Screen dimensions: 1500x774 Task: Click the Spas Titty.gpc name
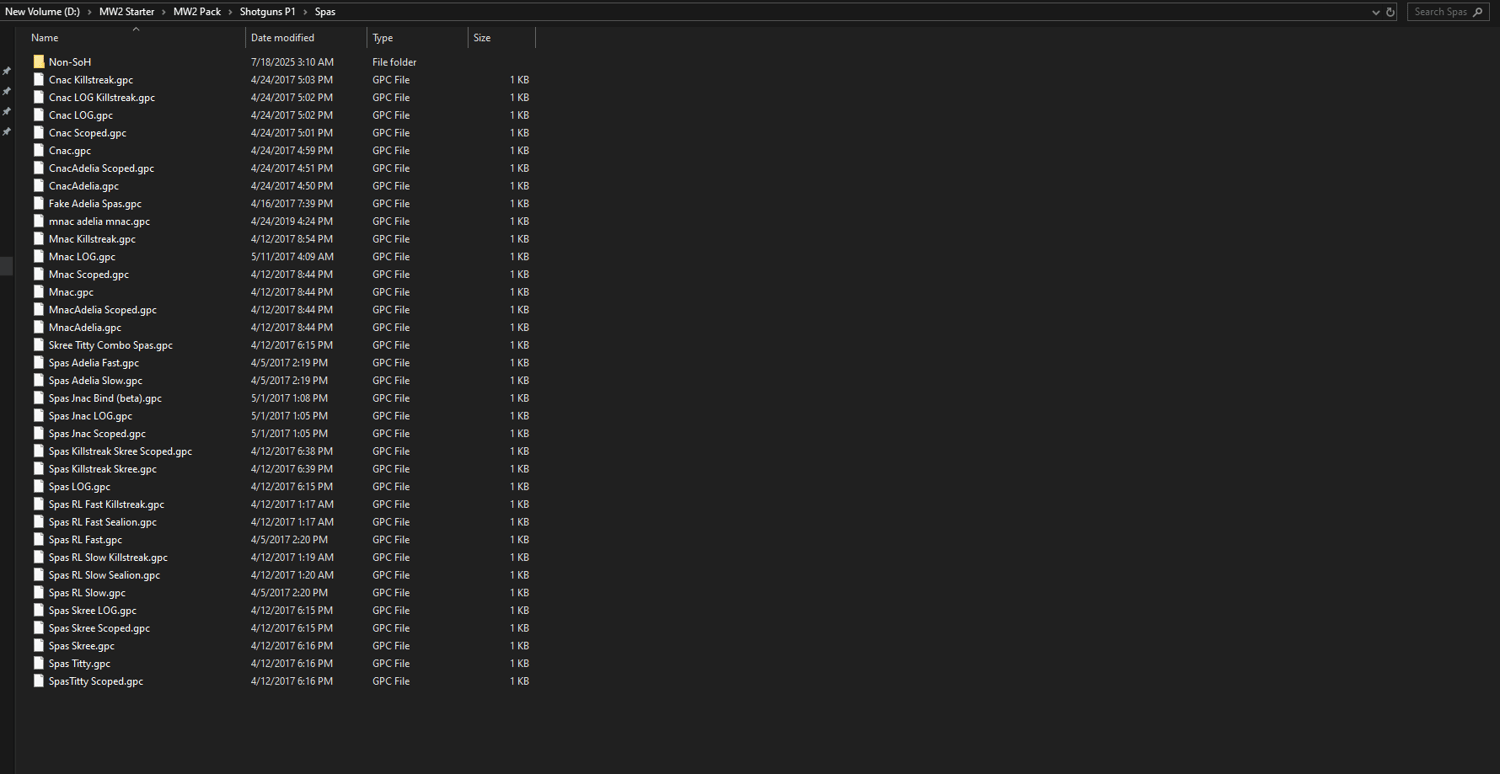[80, 663]
